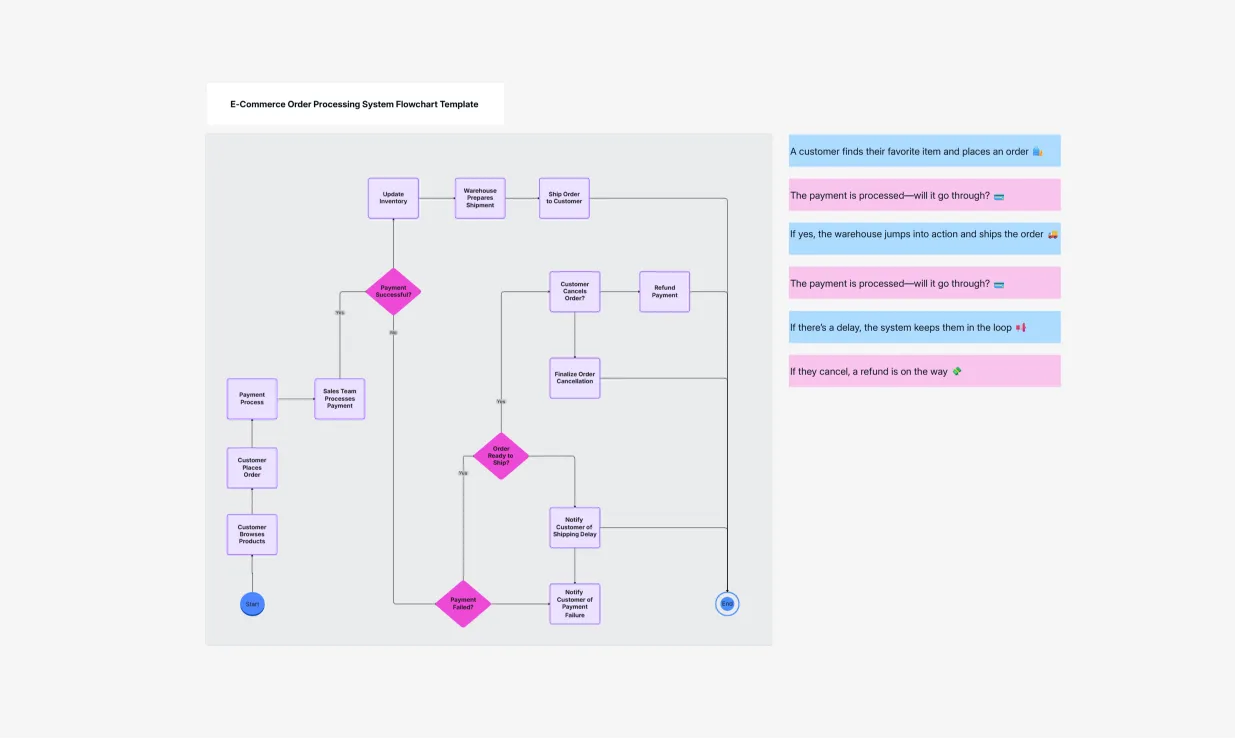Click the End circle node
The image size is (1235, 739).
coord(727,604)
